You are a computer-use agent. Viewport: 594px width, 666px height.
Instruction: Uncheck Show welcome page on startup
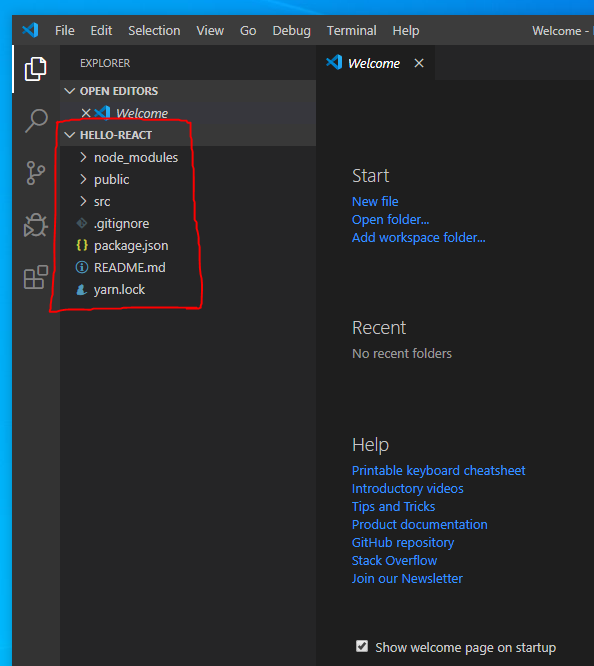pos(362,646)
